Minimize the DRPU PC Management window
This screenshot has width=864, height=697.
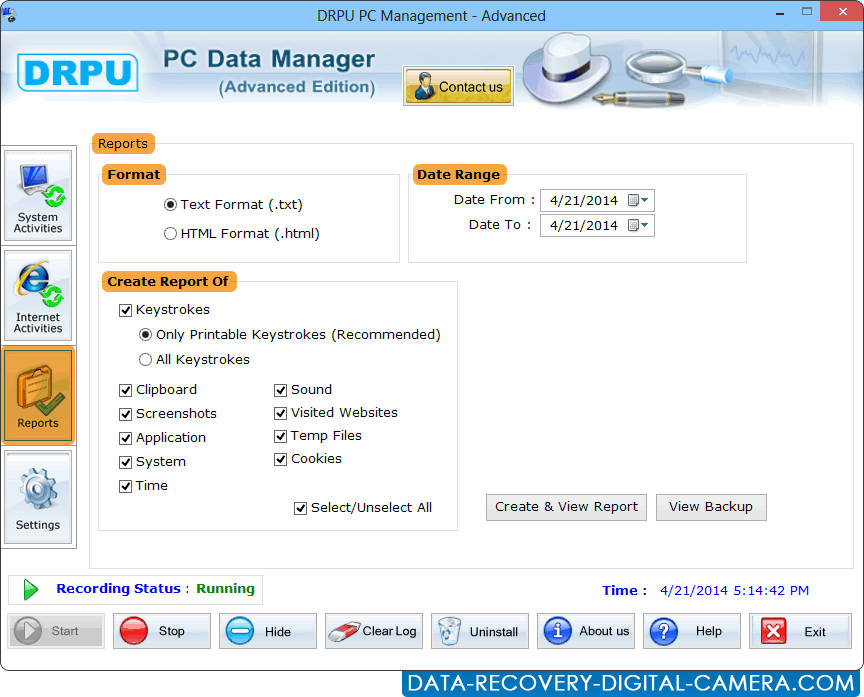pos(780,13)
